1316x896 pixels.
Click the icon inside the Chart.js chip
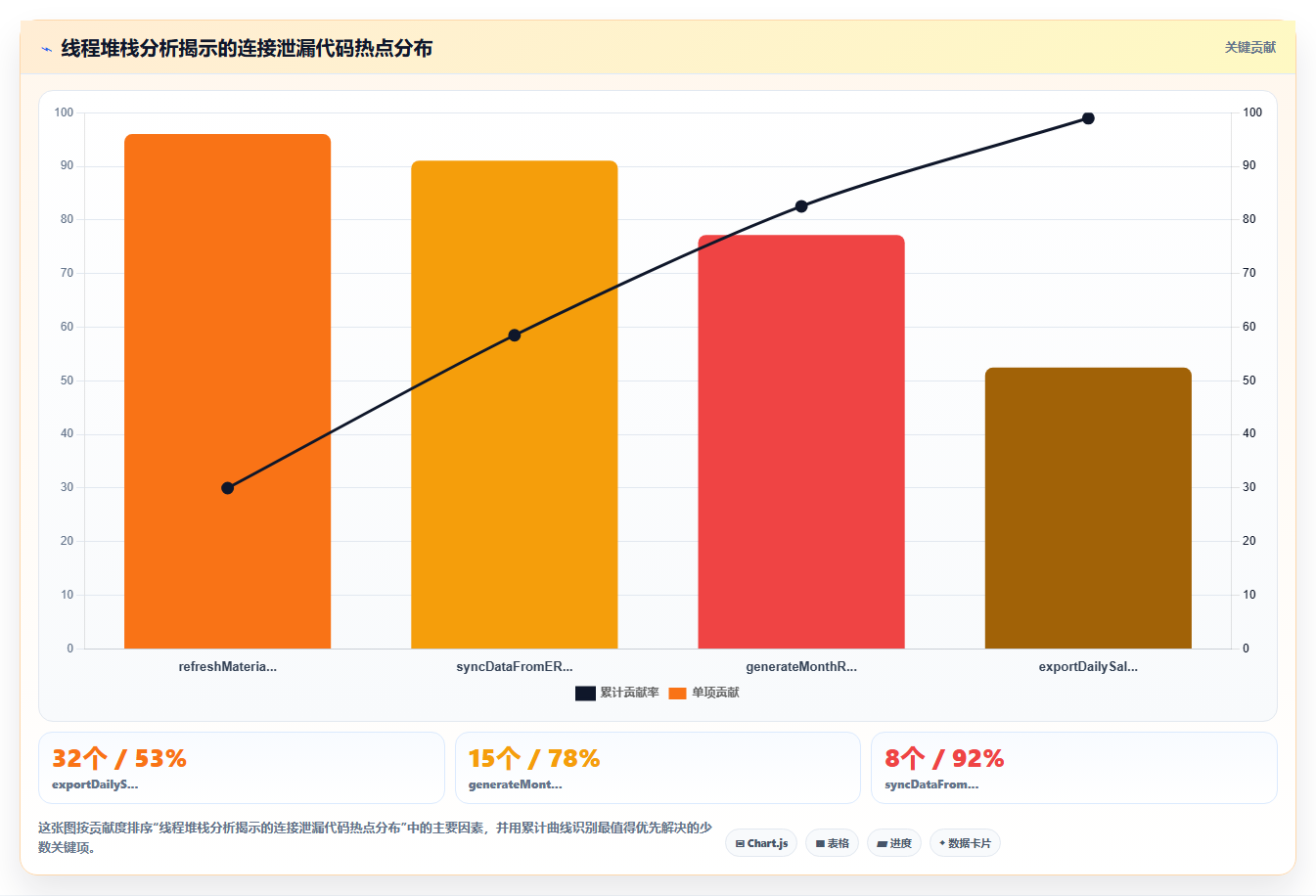click(740, 843)
